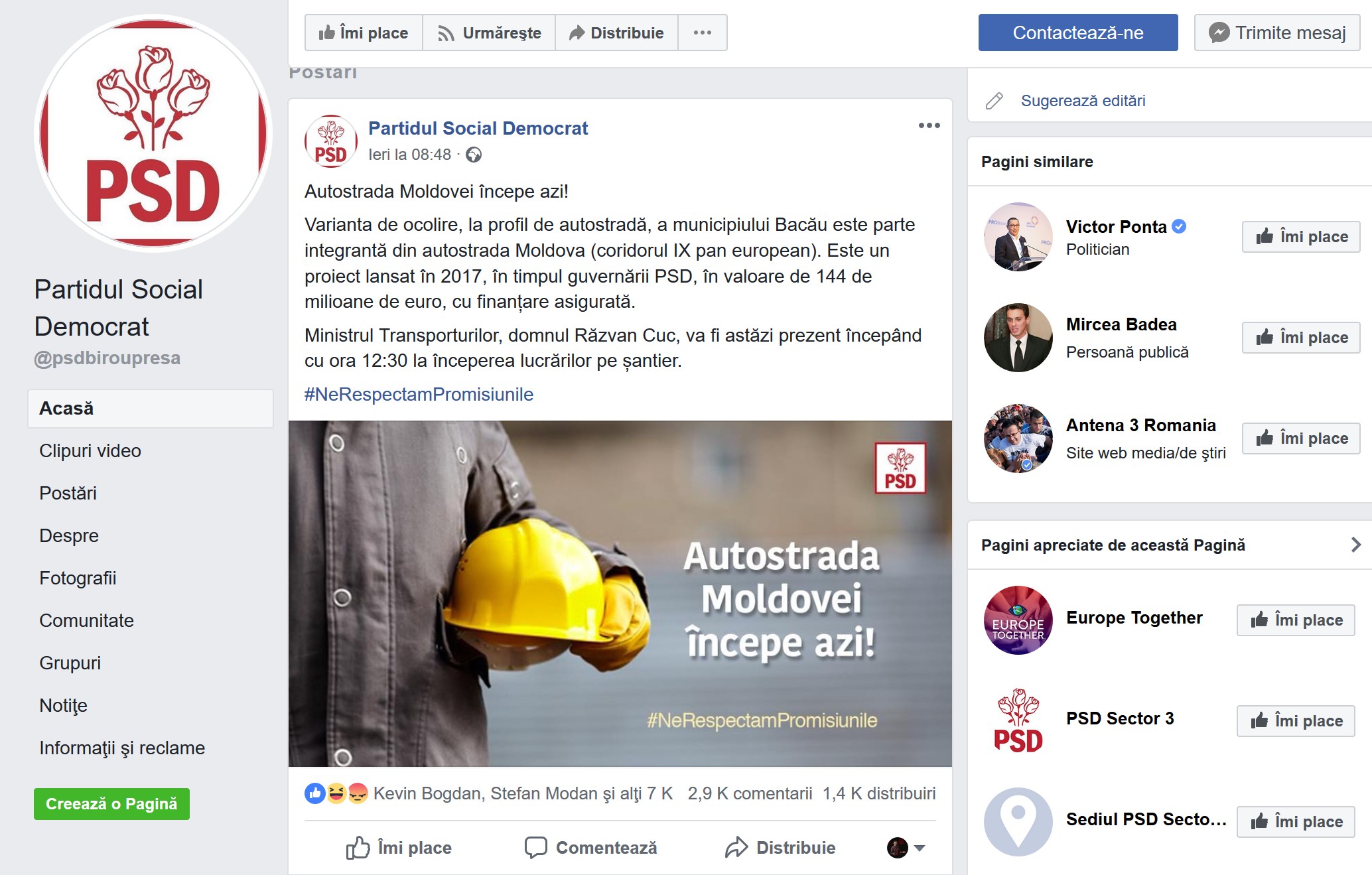Viewport: 1372px width, 875px height.
Task: Click the pencil icon for Sugerează editări
Action: (994, 101)
